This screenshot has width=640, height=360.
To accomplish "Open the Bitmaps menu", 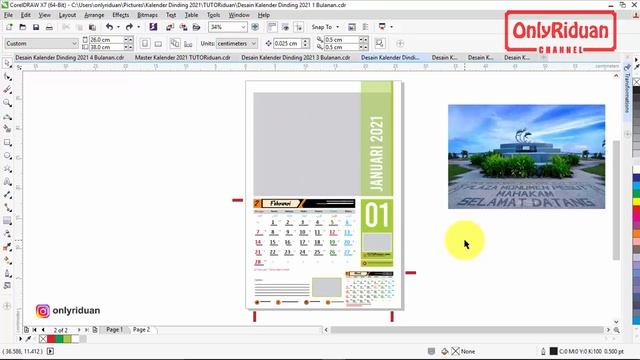I will tap(147, 15).
